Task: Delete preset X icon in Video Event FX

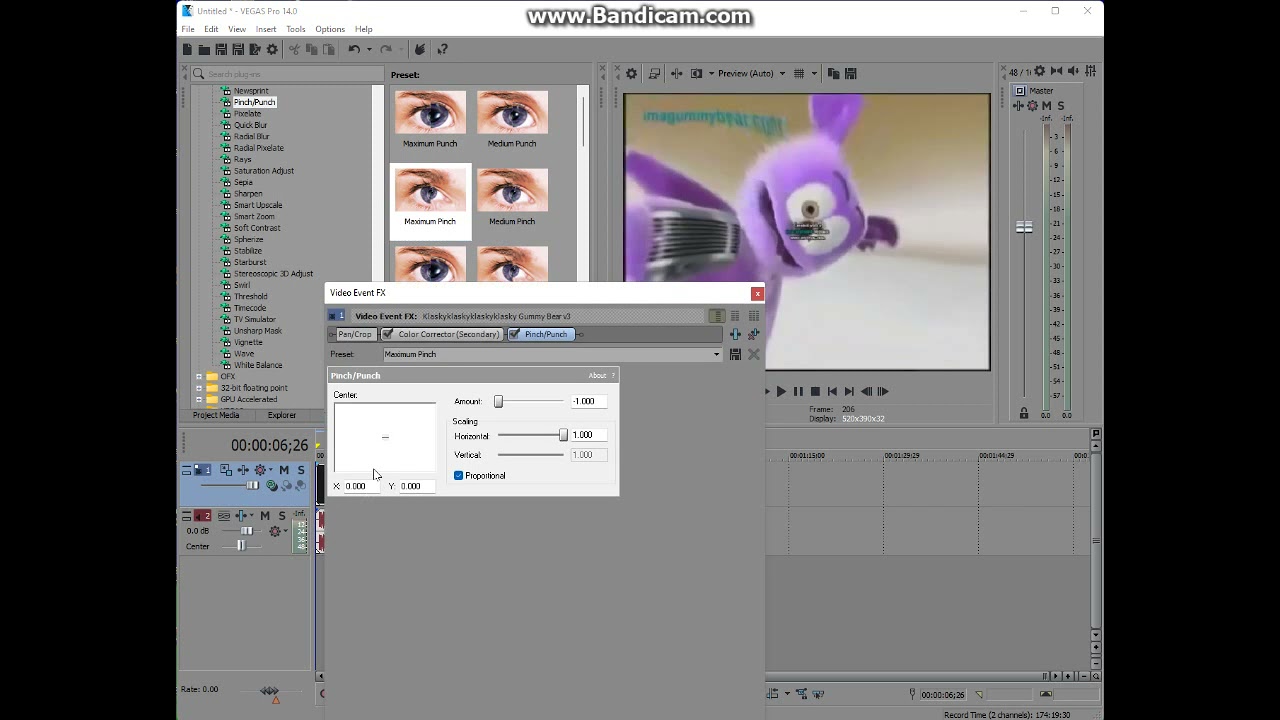Action: pos(754,354)
